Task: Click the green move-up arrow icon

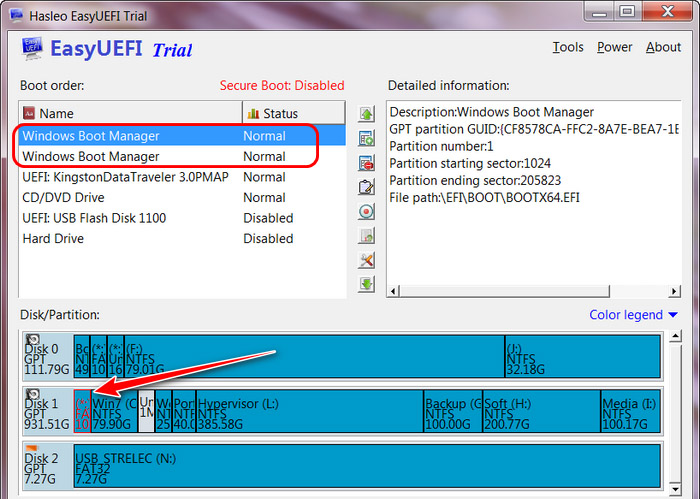Action: tap(366, 114)
